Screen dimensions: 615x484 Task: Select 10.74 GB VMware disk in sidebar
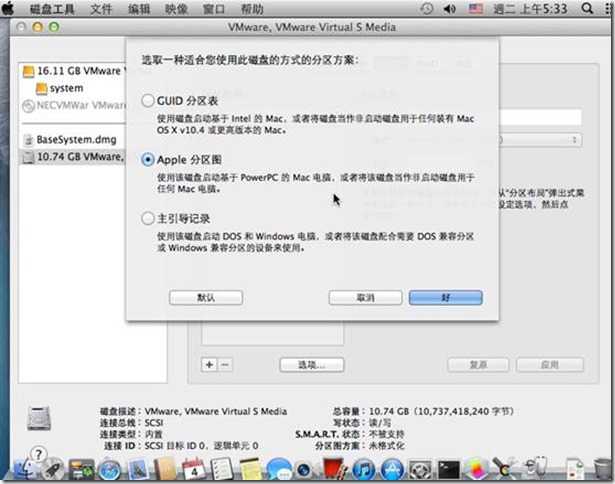[x=74, y=156]
